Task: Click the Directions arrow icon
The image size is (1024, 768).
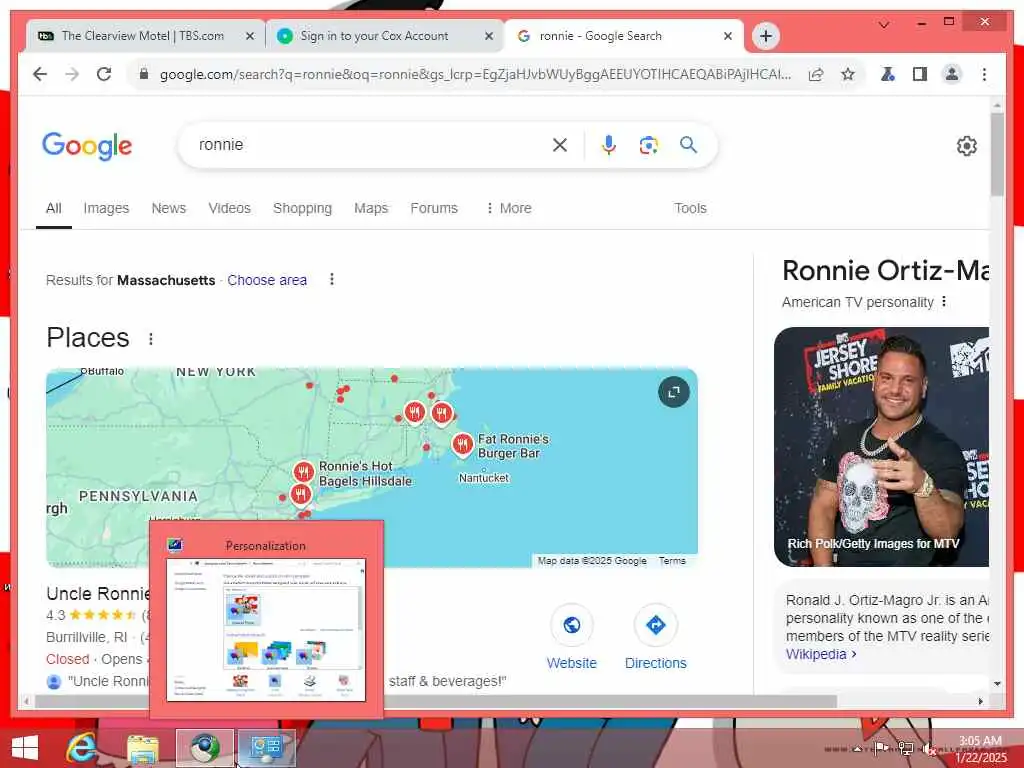Action: click(x=656, y=626)
